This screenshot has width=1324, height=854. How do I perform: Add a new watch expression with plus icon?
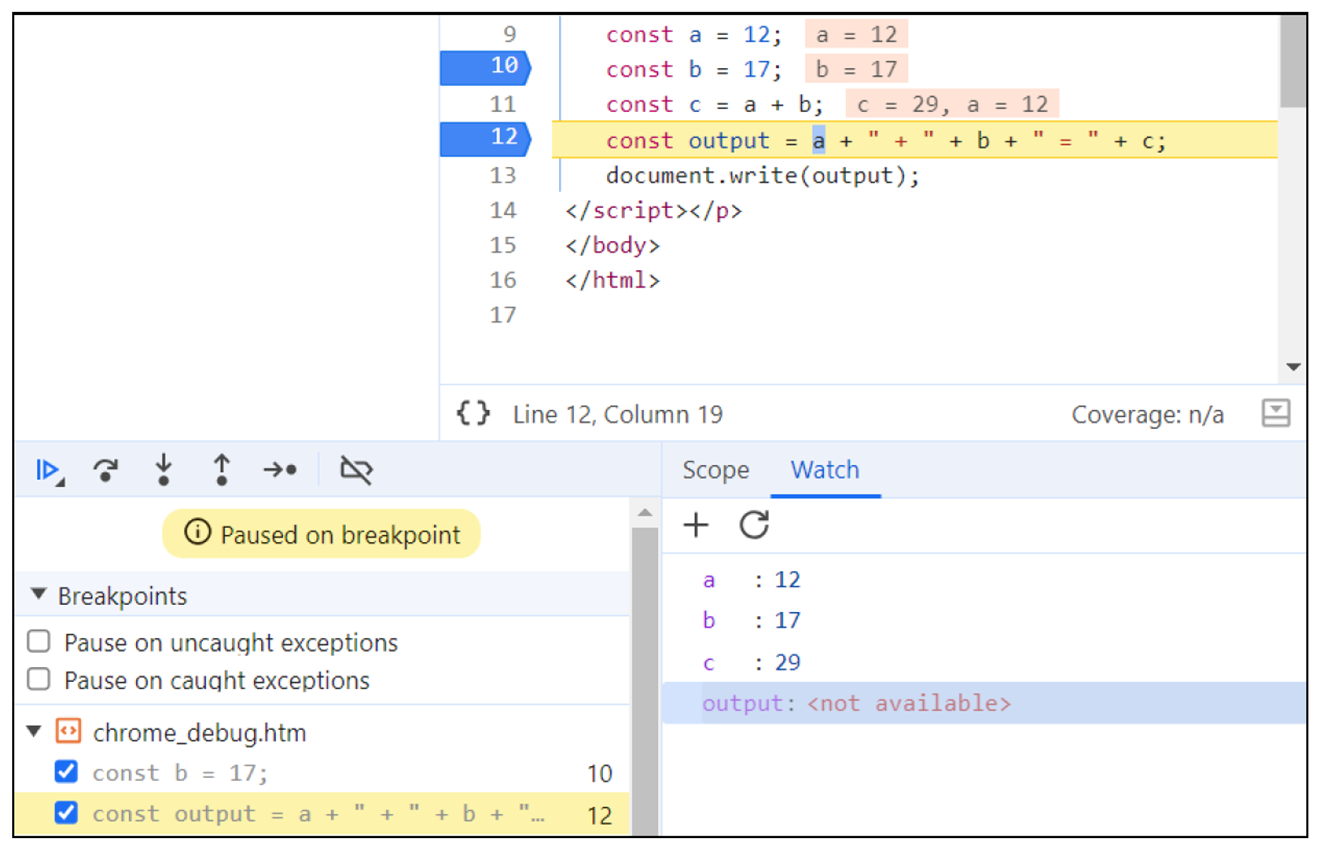tap(694, 524)
